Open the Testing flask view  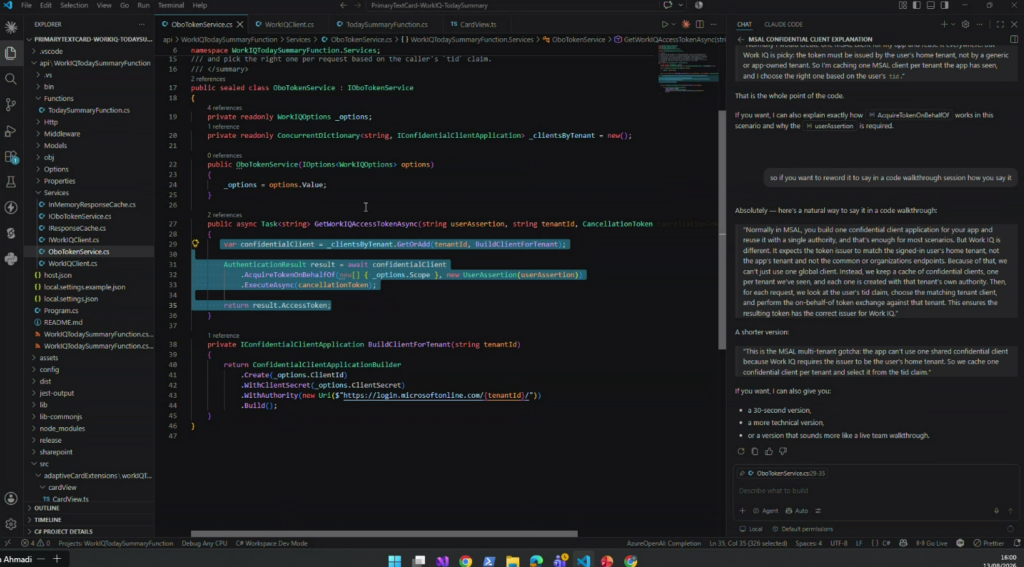pos(10,182)
